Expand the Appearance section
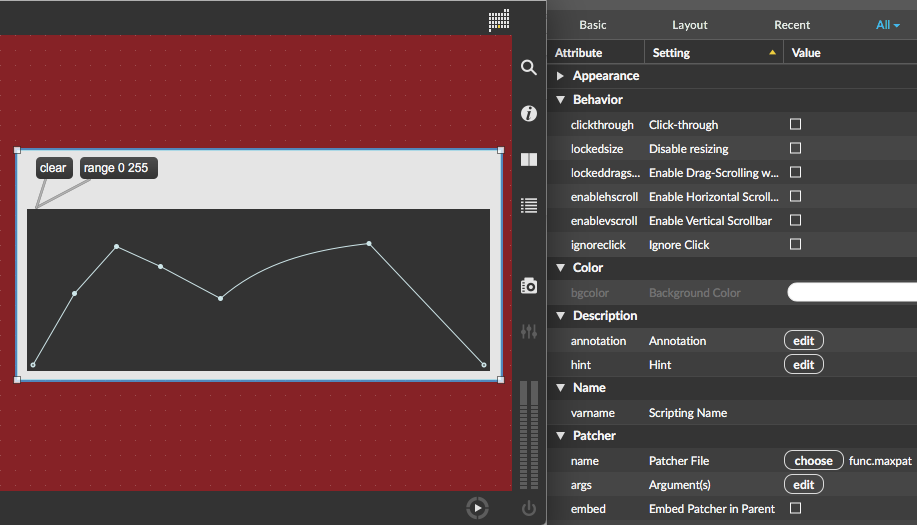The height and width of the screenshot is (525, 917). pyautogui.click(x=560, y=76)
